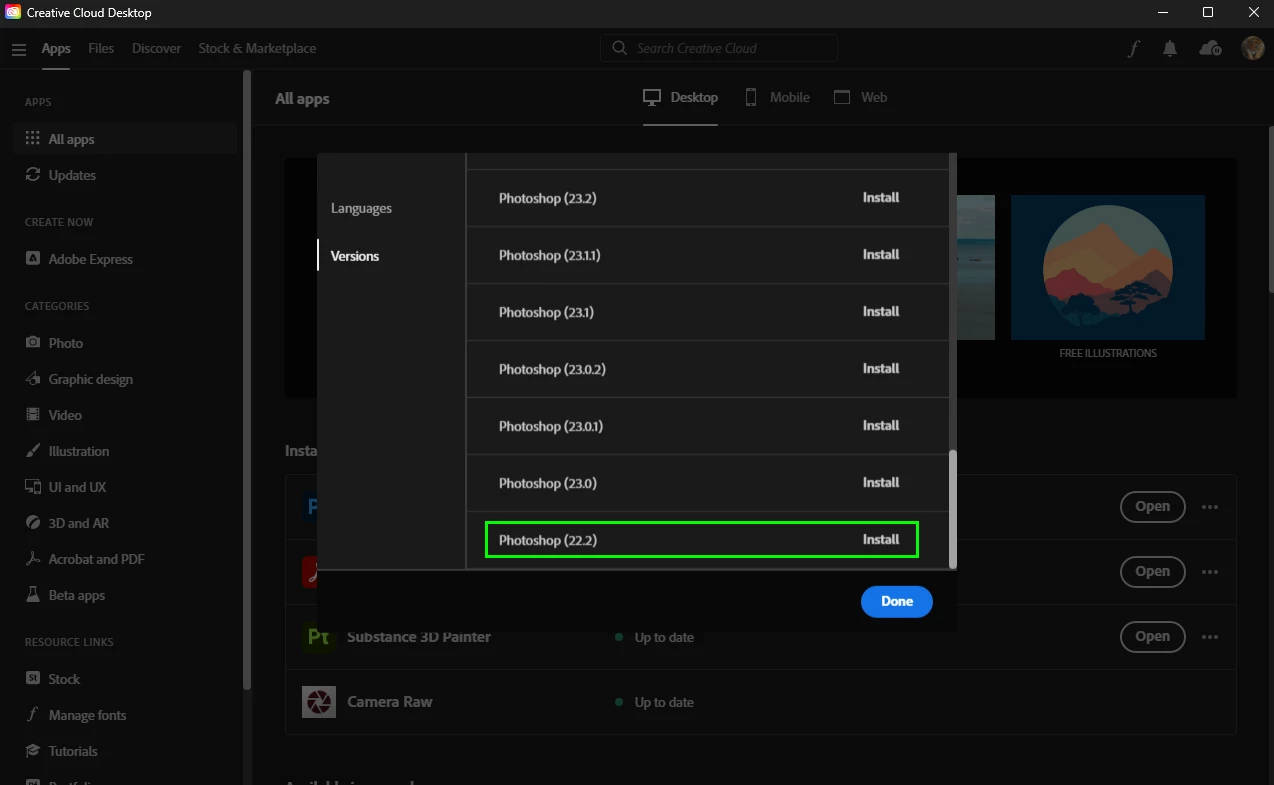This screenshot has height=785, width=1274.
Task: Install Photoshop (23.0.2)
Action: coord(881,368)
